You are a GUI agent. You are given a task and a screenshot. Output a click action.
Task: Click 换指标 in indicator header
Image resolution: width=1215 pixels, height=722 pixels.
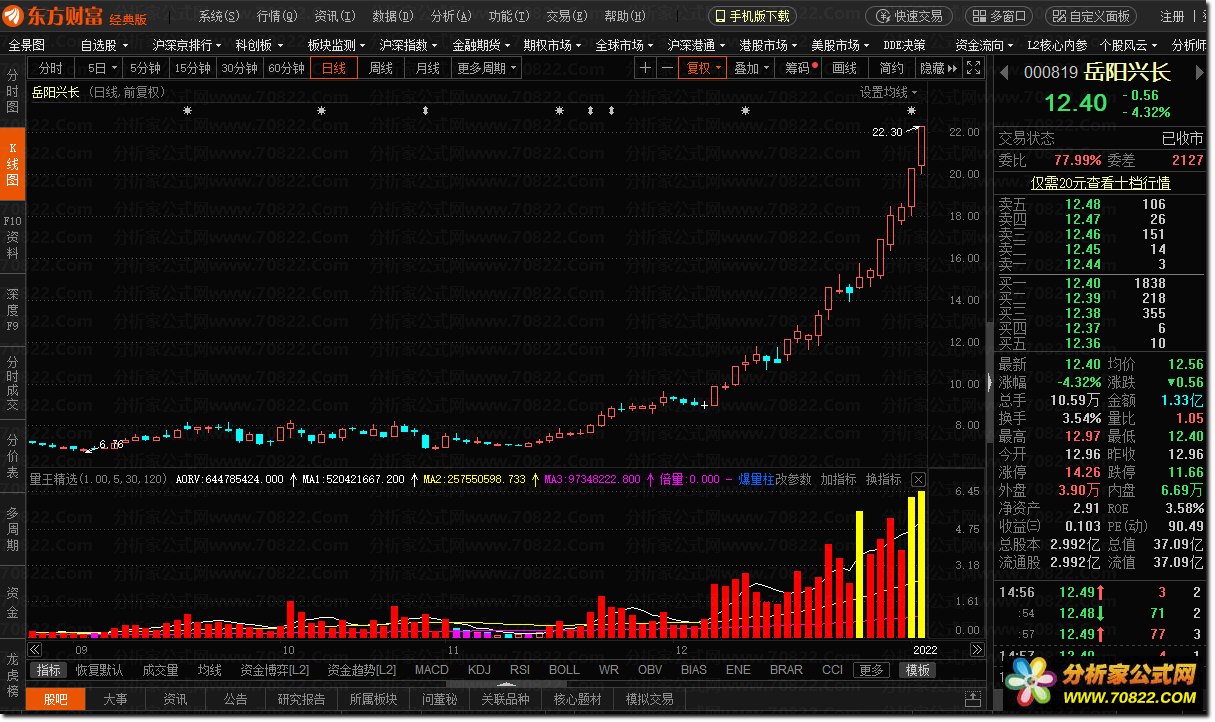click(x=883, y=480)
